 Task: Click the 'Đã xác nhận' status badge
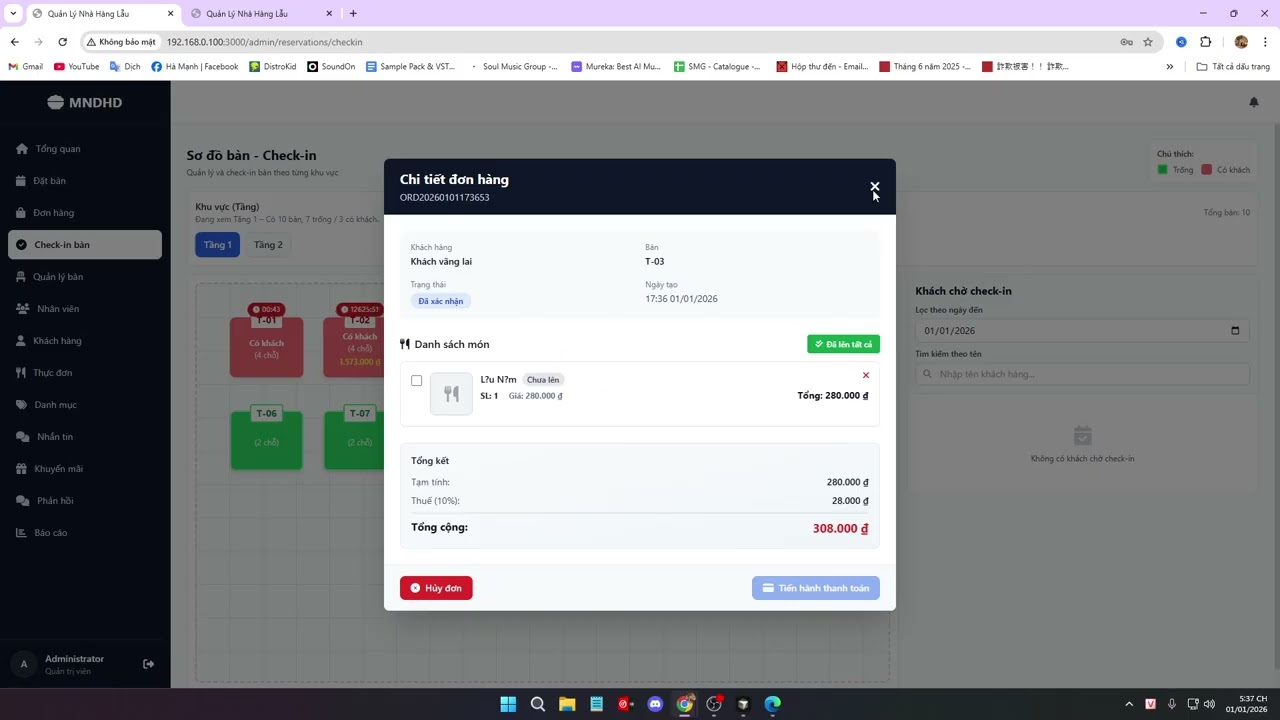441,301
